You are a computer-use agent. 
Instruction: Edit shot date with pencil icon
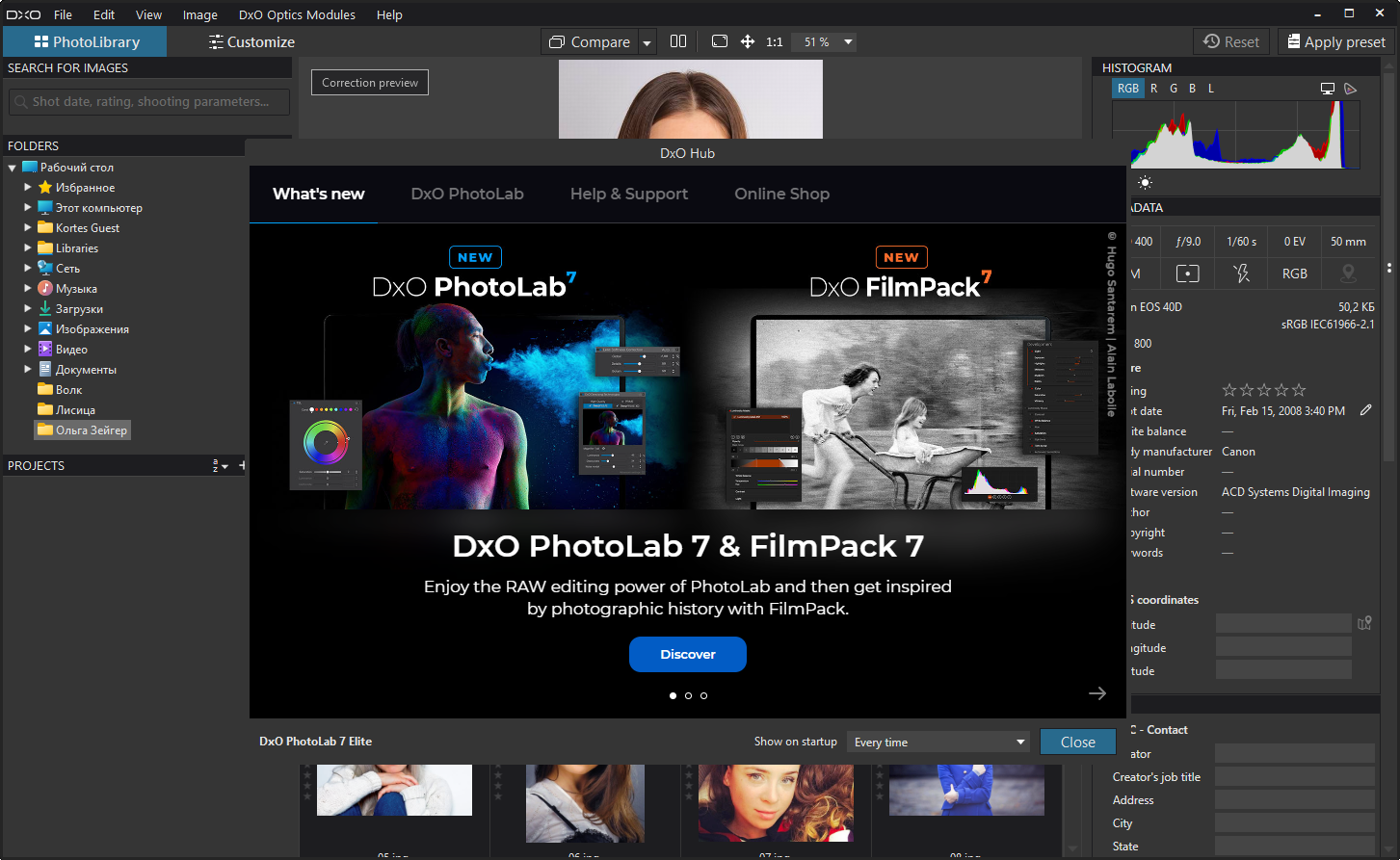(1365, 410)
